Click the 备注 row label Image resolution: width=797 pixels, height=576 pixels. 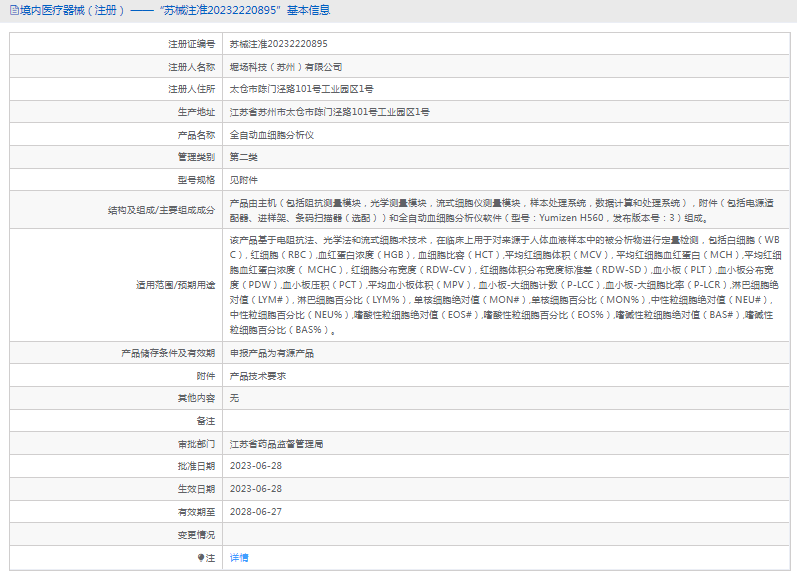[206, 421]
